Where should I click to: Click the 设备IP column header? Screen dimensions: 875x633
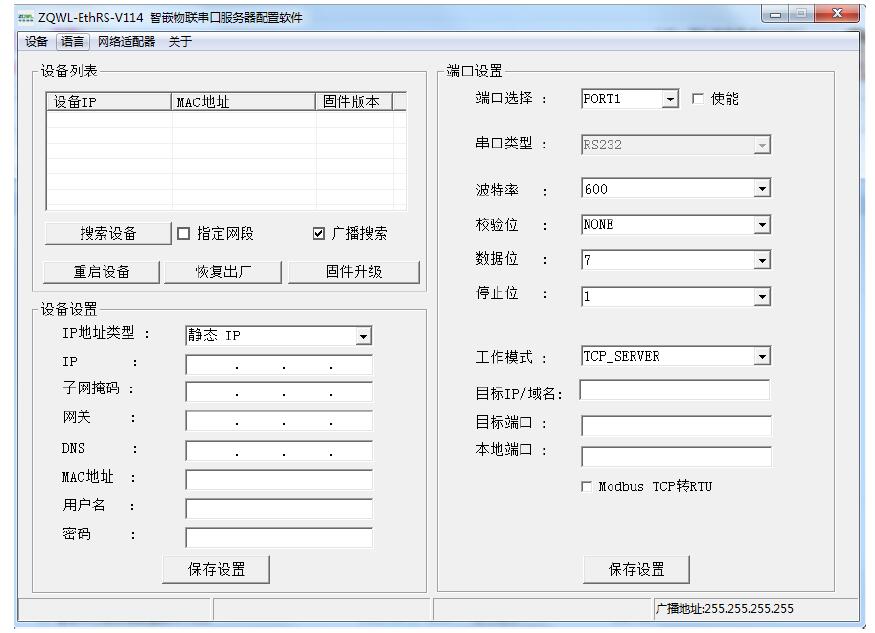coord(109,102)
